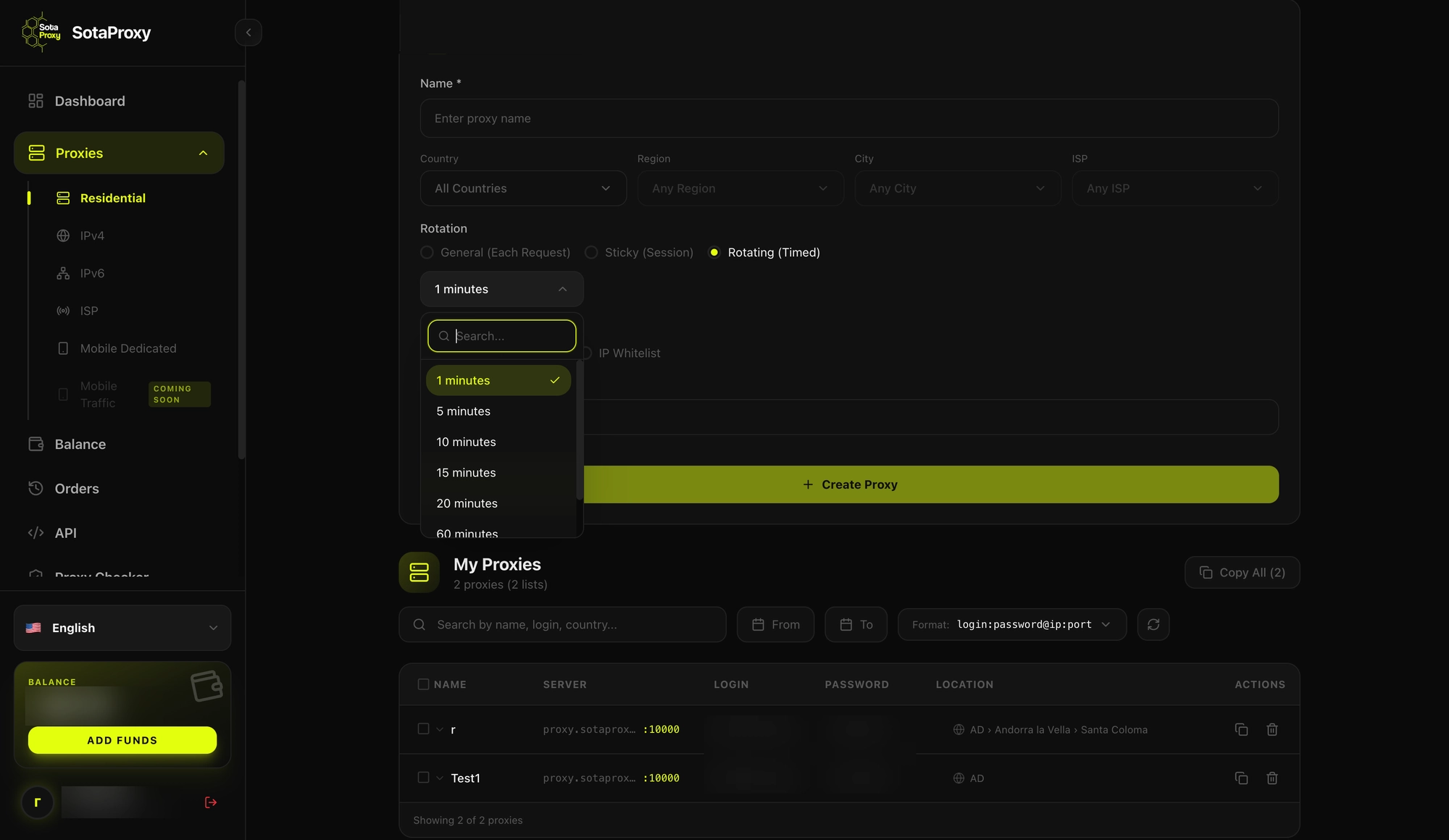Click the wallet icon in balance card

coord(206,686)
